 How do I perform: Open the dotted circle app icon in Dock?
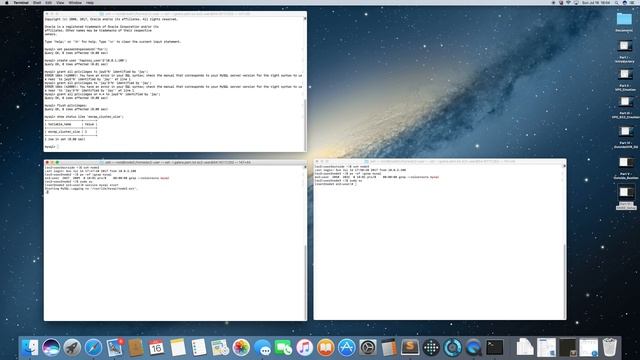pos(431,348)
